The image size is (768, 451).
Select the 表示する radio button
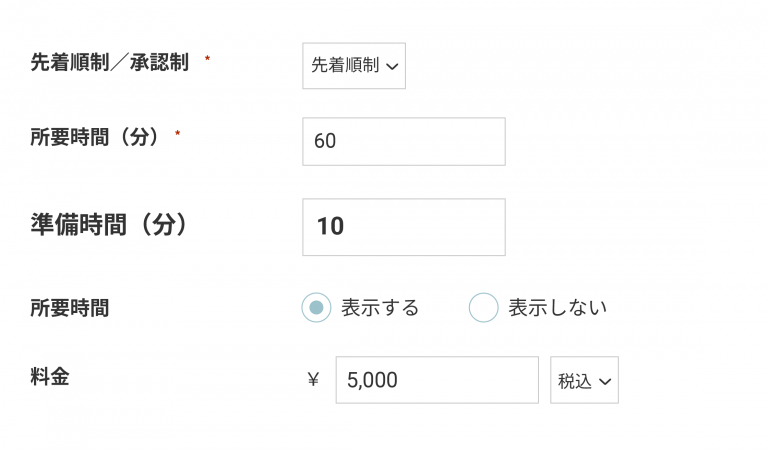click(316, 308)
